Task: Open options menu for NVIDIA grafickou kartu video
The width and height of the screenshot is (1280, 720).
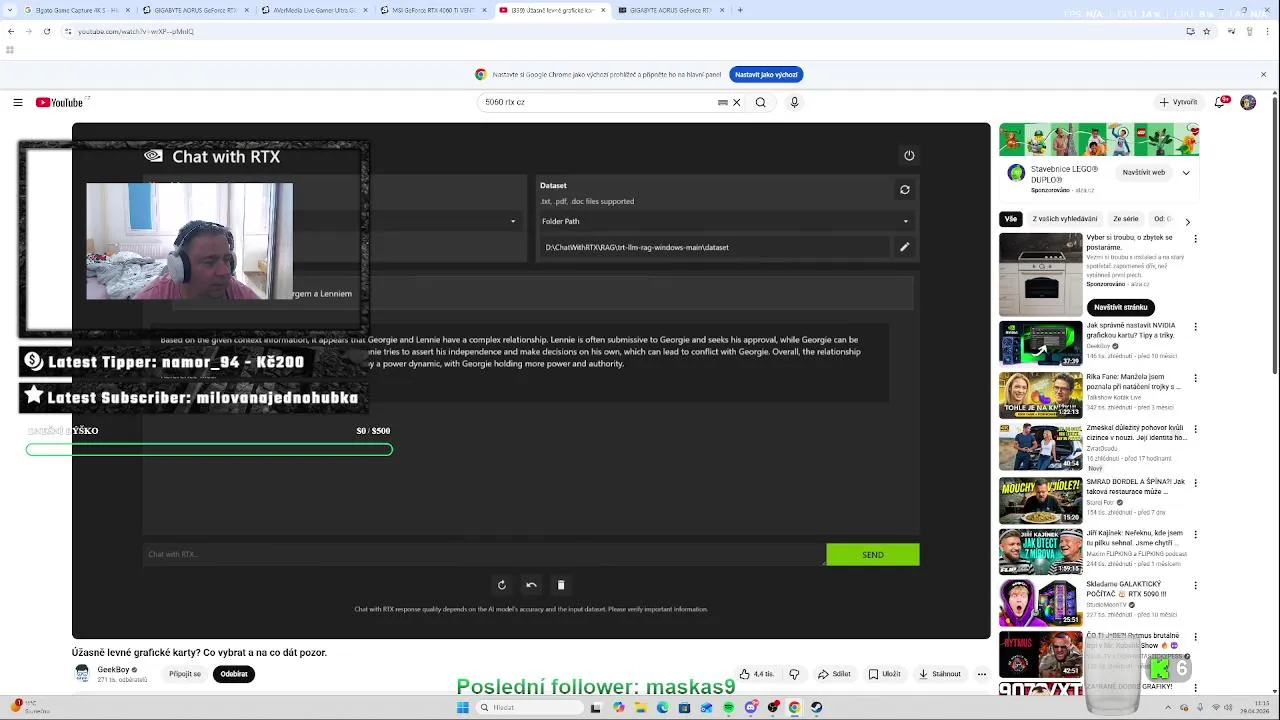Action: point(1195,325)
